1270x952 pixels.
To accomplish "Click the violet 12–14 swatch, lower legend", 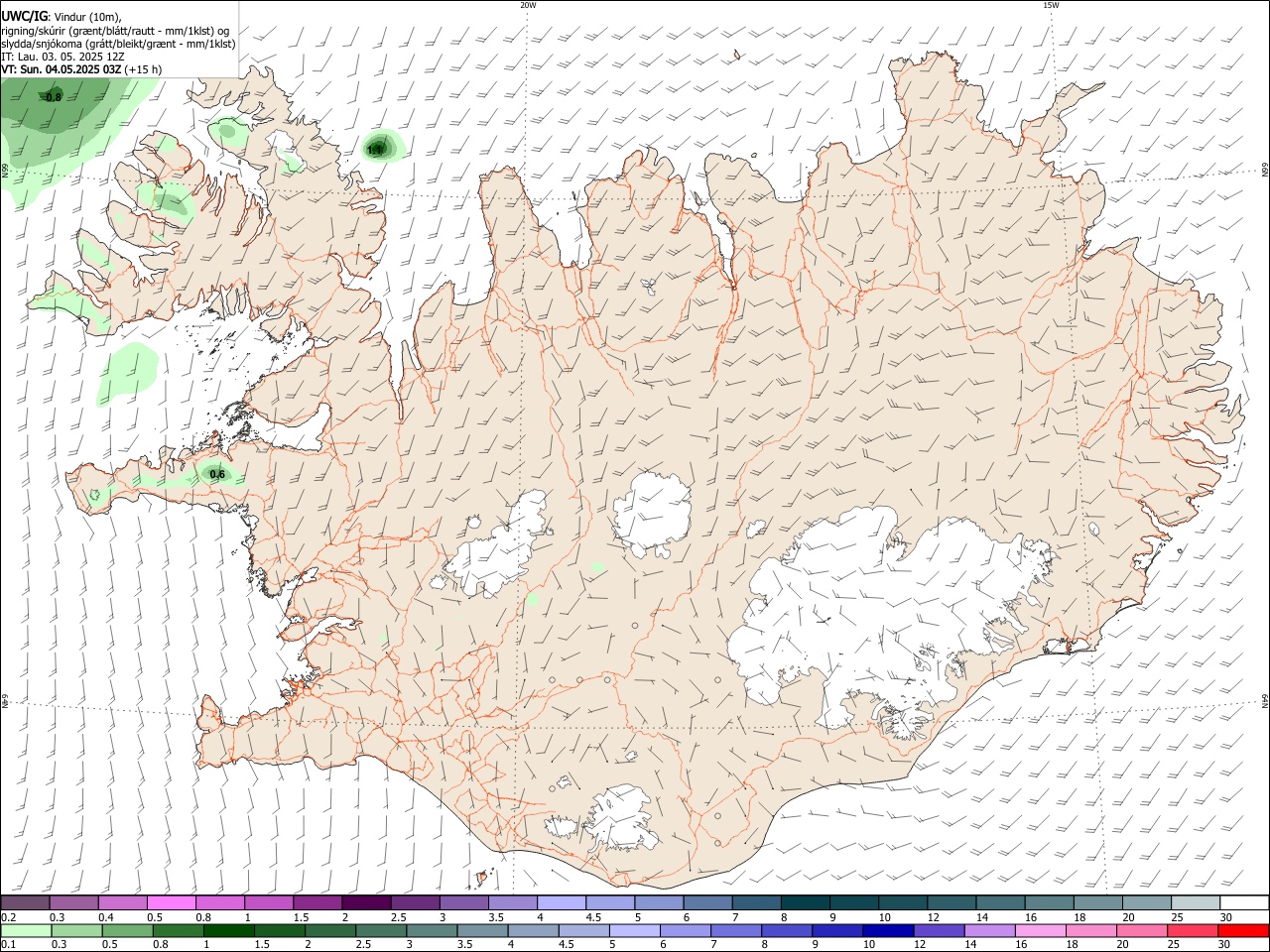I will click(939, 930).
